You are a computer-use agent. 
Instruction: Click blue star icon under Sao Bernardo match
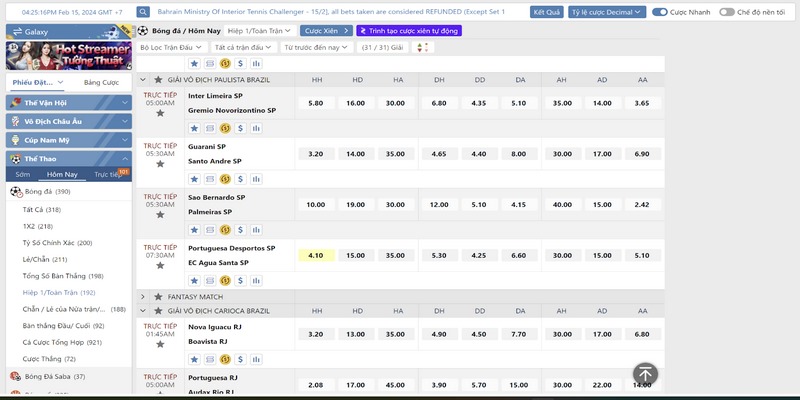tap(194, 230)
